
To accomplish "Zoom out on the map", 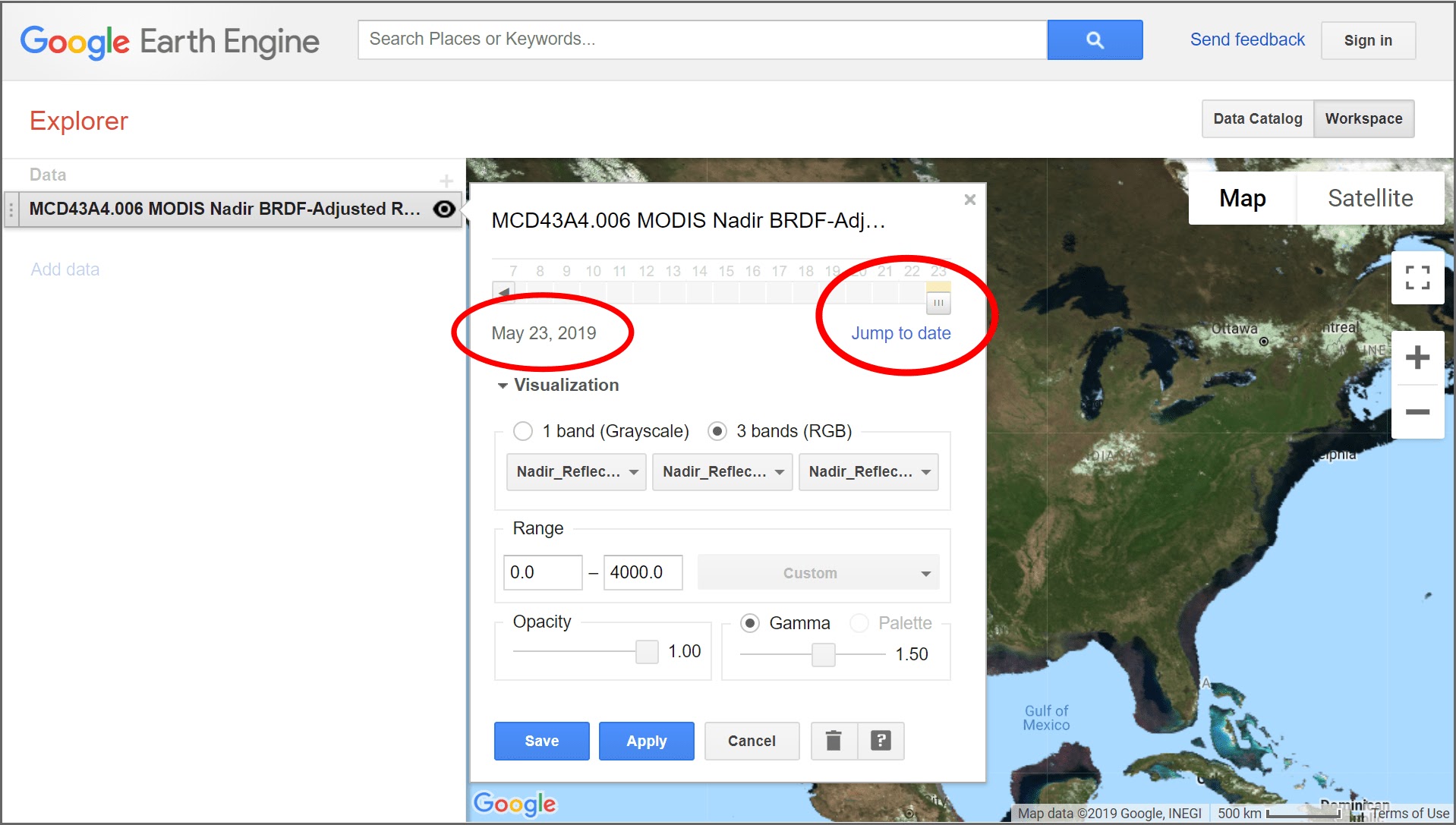I will pos(1417,412).
